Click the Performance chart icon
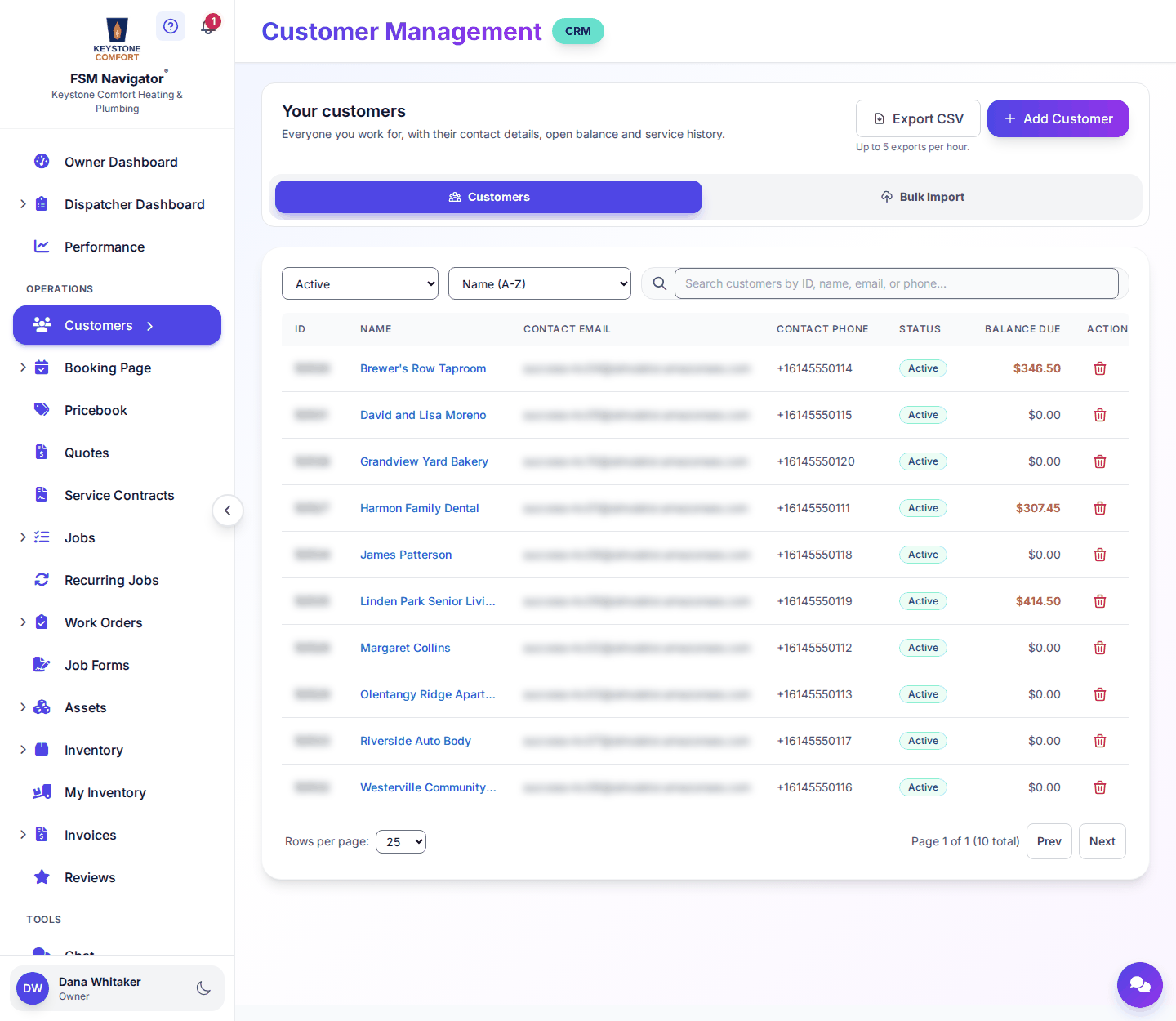The width and height of the screenshot is (1176, 1021). (x=42, y=247)
